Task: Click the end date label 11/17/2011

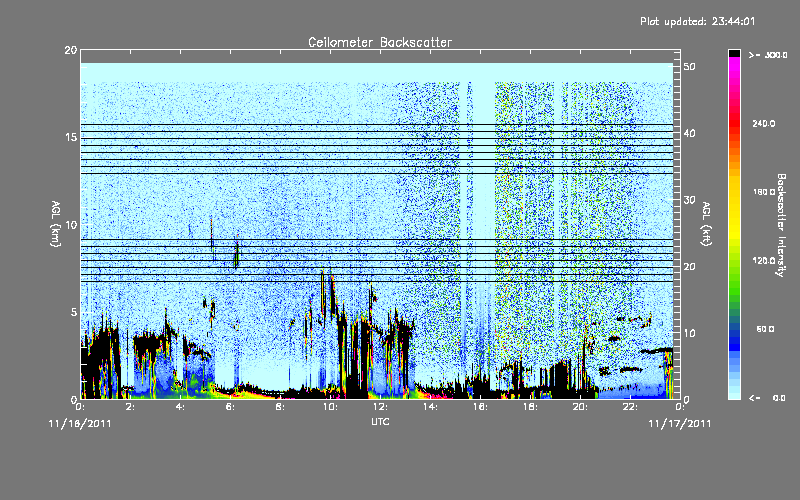Action: pyautogui.click(x=680, y=423)
